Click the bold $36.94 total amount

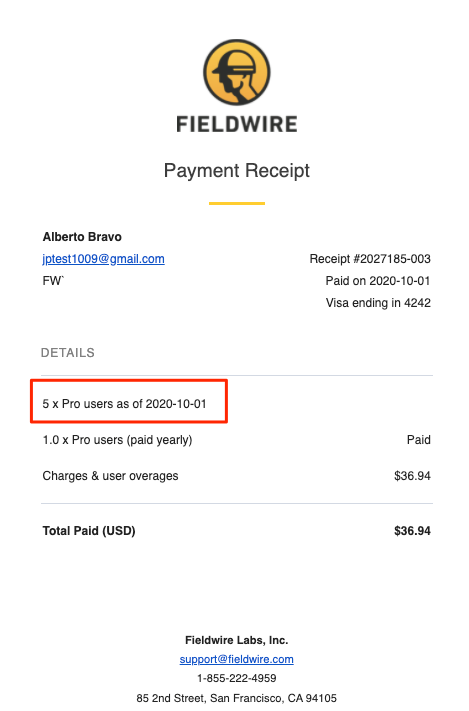point(412,531)
